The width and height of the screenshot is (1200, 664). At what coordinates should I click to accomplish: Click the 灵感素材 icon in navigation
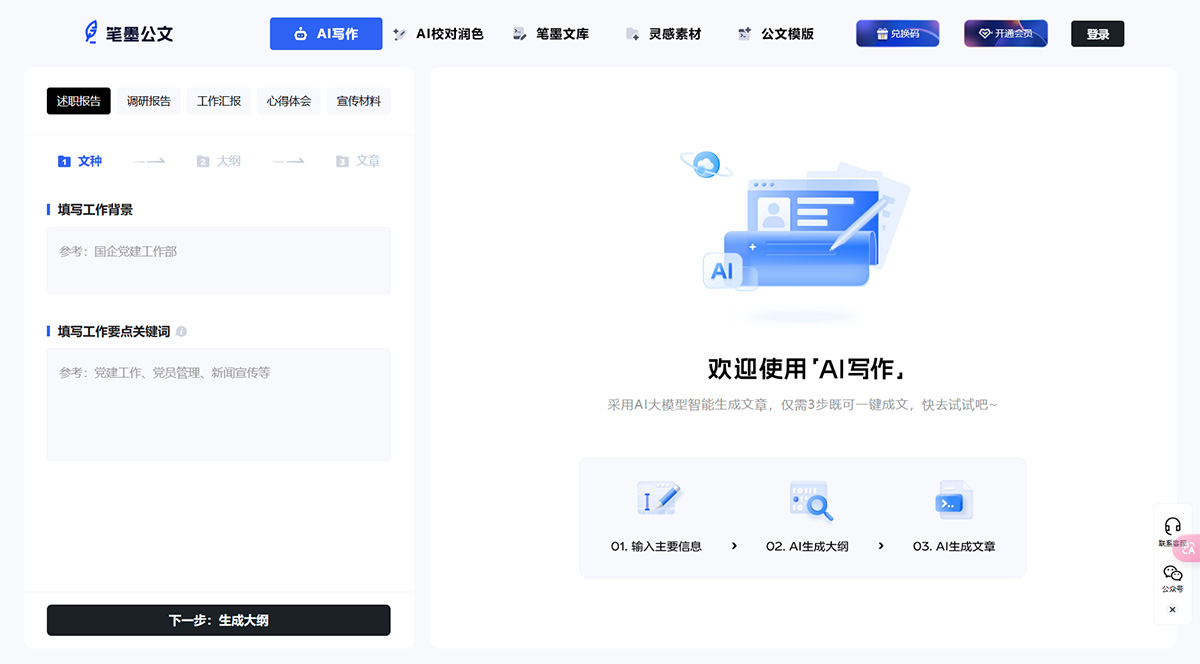632,33
